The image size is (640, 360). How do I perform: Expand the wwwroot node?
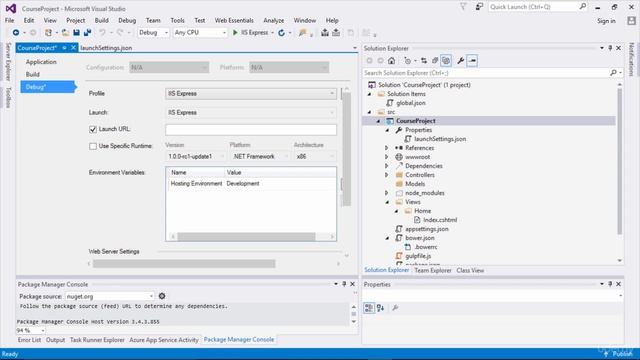pos(386,157)
